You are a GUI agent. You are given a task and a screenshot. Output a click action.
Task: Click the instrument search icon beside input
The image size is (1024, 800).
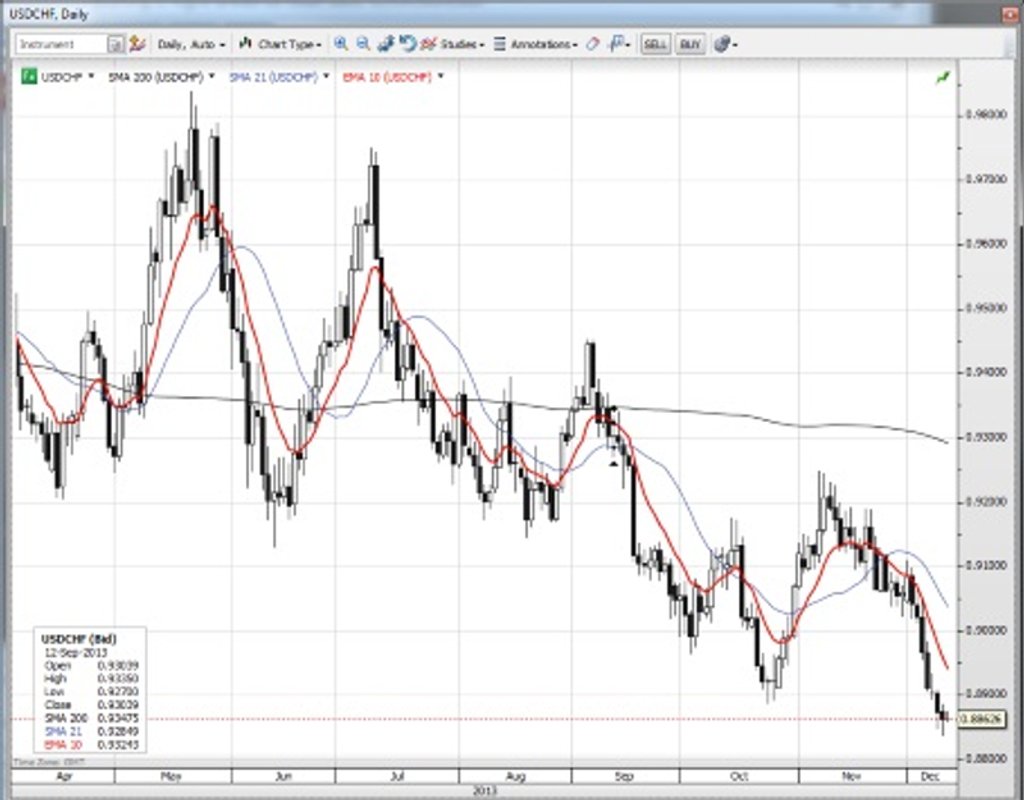[x=116, y=44]
